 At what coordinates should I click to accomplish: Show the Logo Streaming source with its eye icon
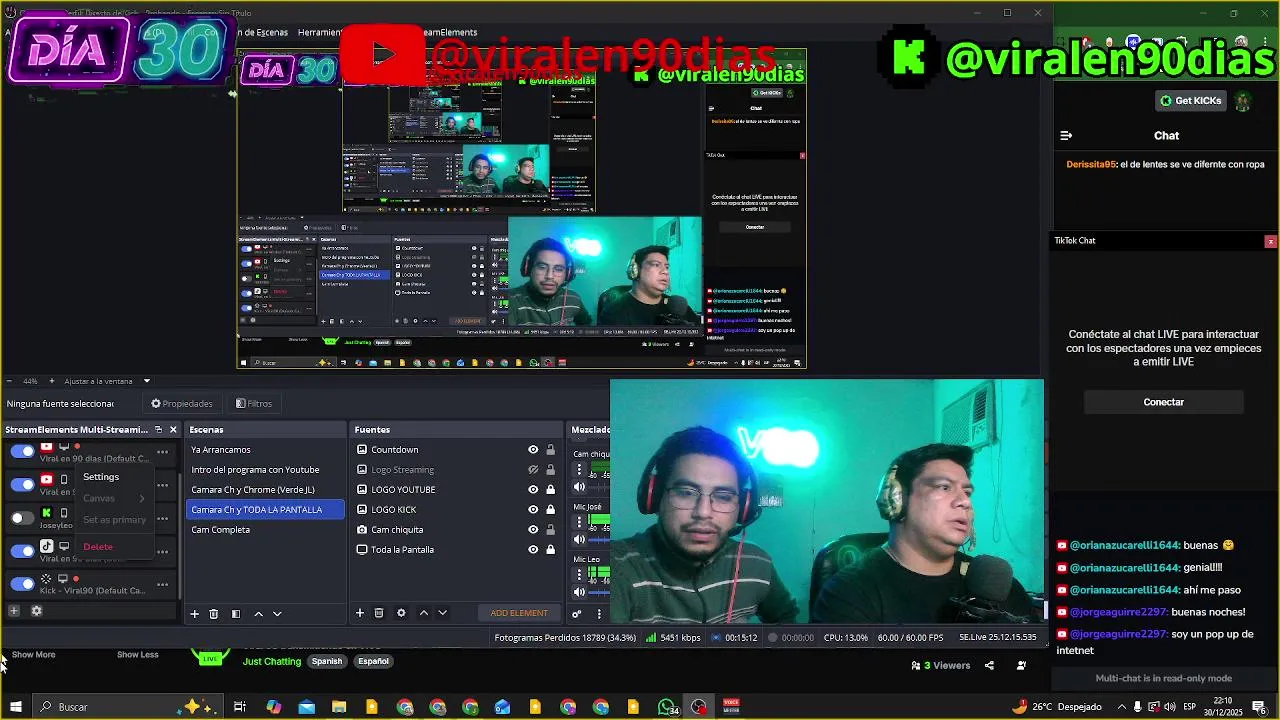click(x=533, y=470)
